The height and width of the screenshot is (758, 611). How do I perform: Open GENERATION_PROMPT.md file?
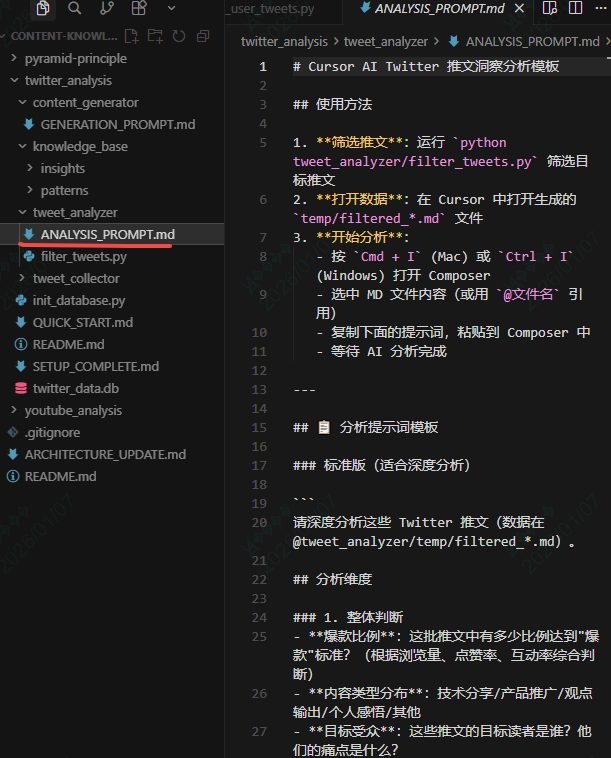(x=117, y=125)
